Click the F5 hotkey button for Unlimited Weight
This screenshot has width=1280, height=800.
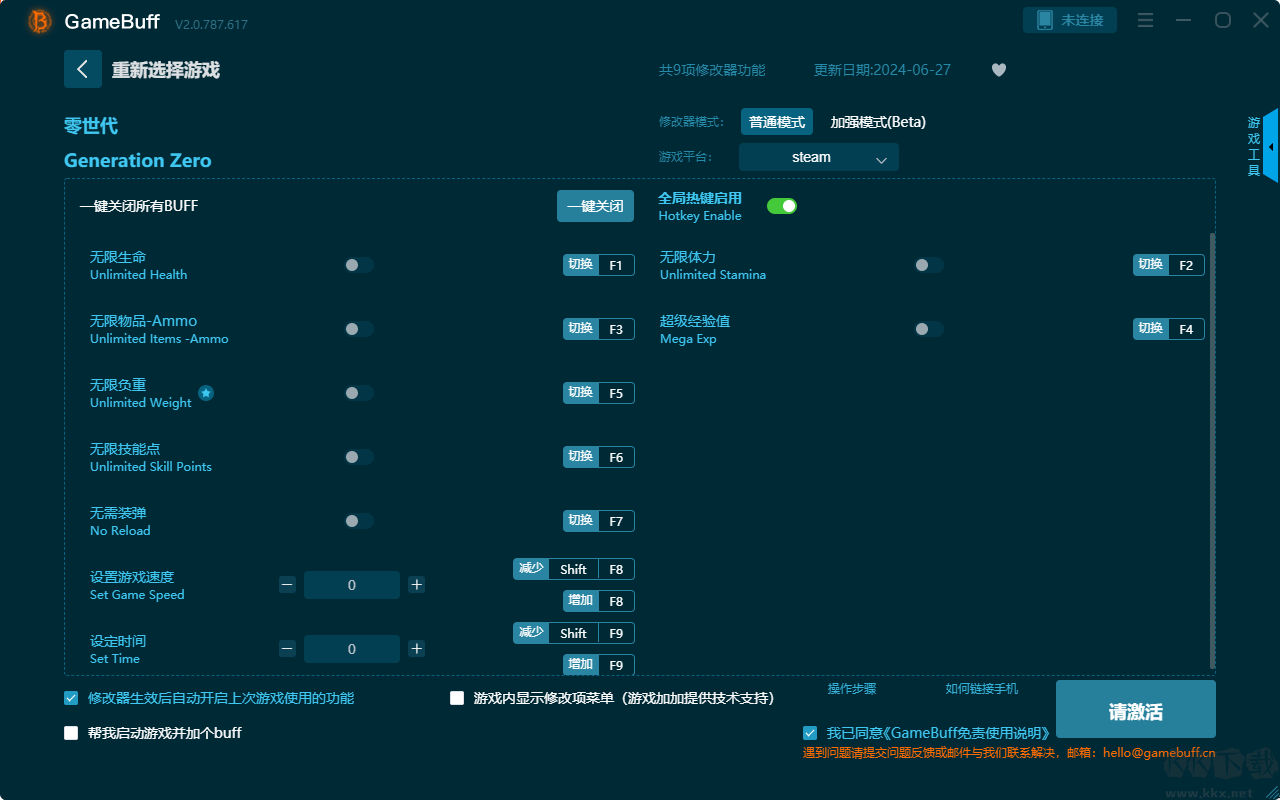click(x=599, y=393)
